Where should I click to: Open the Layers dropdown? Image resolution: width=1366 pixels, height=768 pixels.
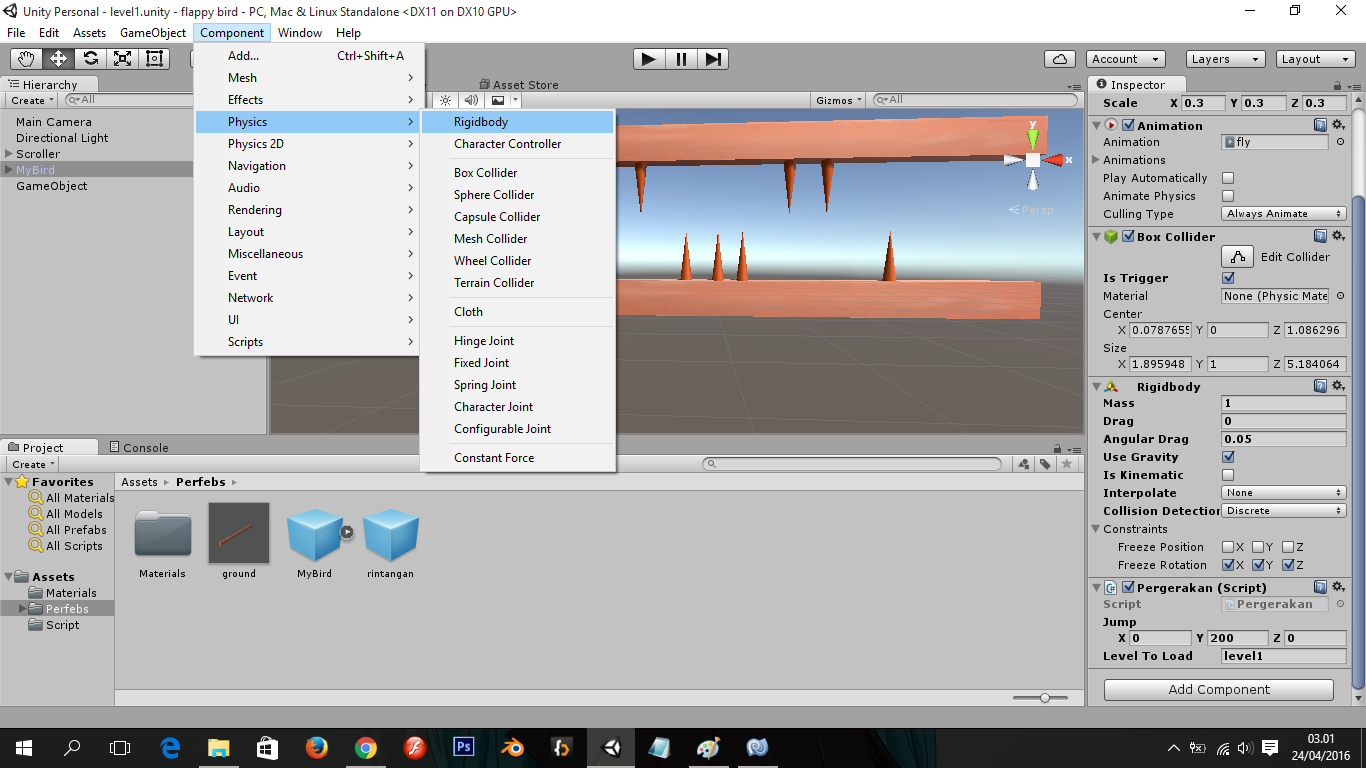(x=1226, y=59)
